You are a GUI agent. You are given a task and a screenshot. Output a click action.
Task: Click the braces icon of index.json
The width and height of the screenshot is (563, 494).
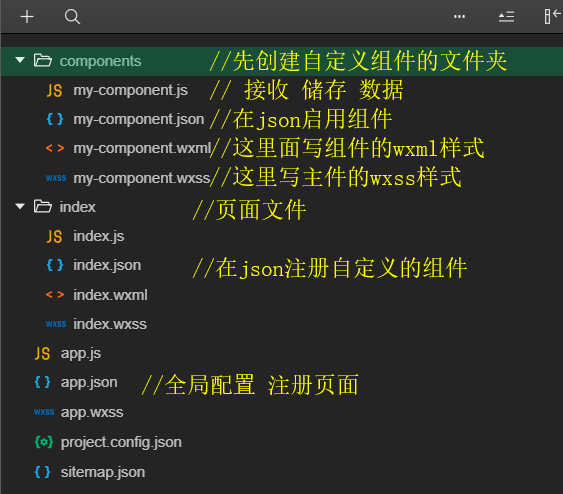tap(55, 265)
